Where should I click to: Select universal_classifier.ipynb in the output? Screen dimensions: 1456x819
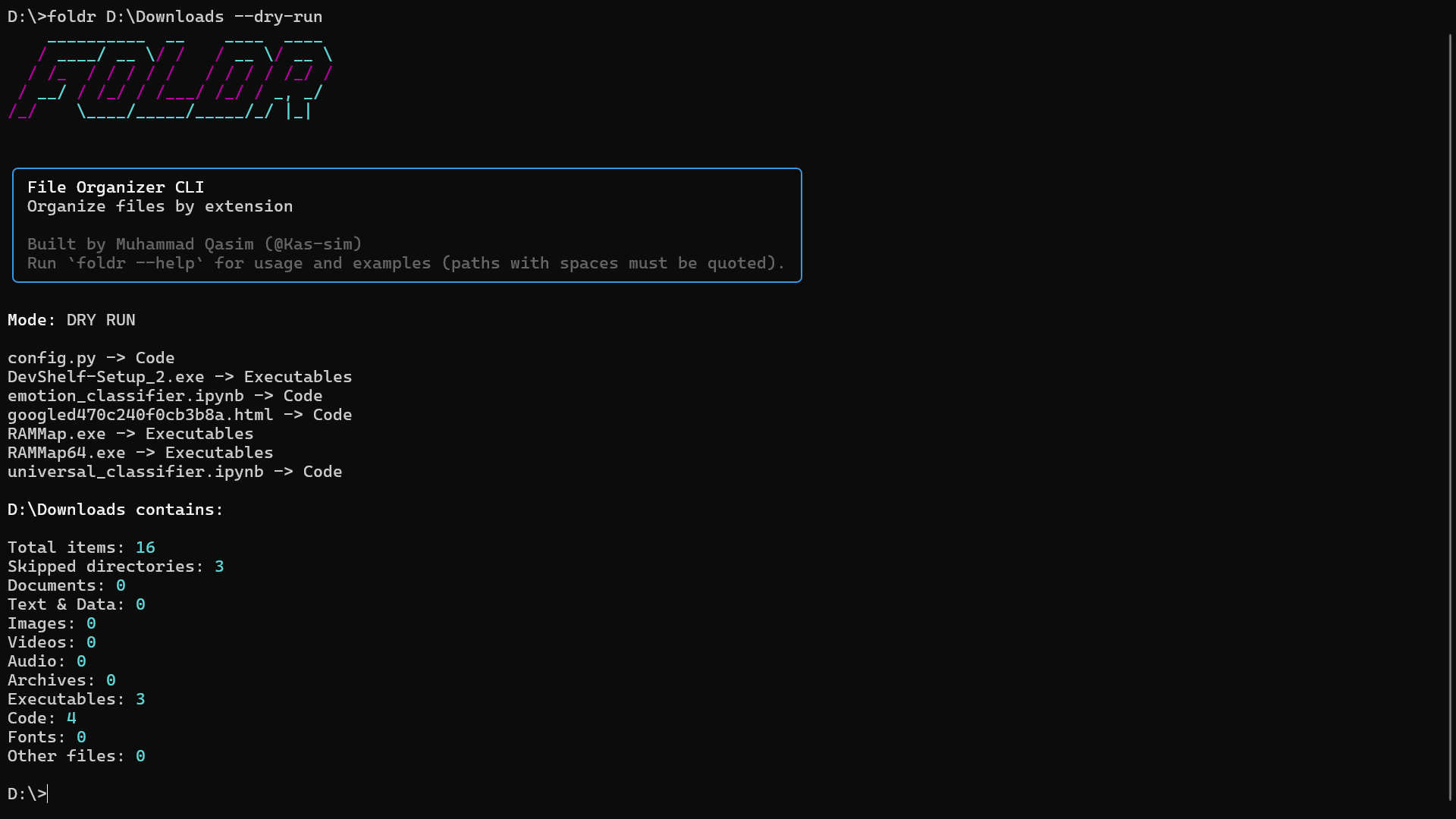pos(135,471)
